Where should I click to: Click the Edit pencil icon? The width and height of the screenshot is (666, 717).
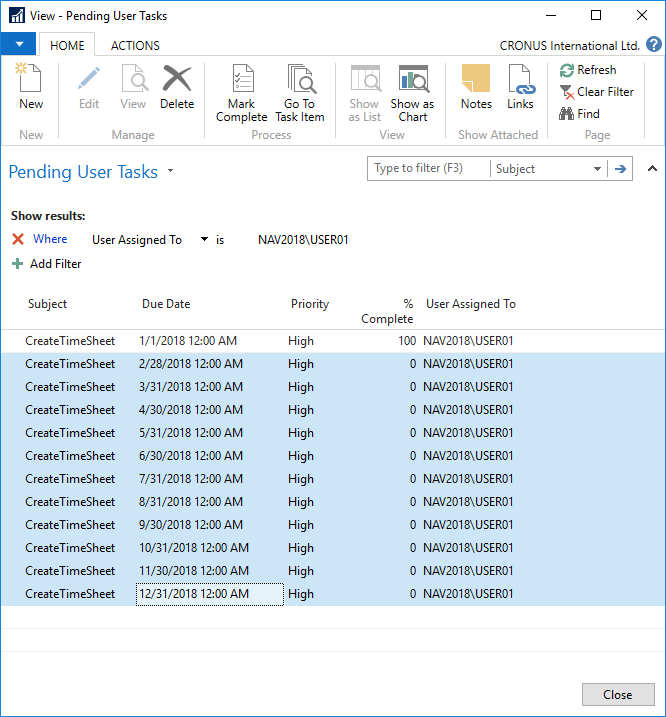(x=89, y=79)
